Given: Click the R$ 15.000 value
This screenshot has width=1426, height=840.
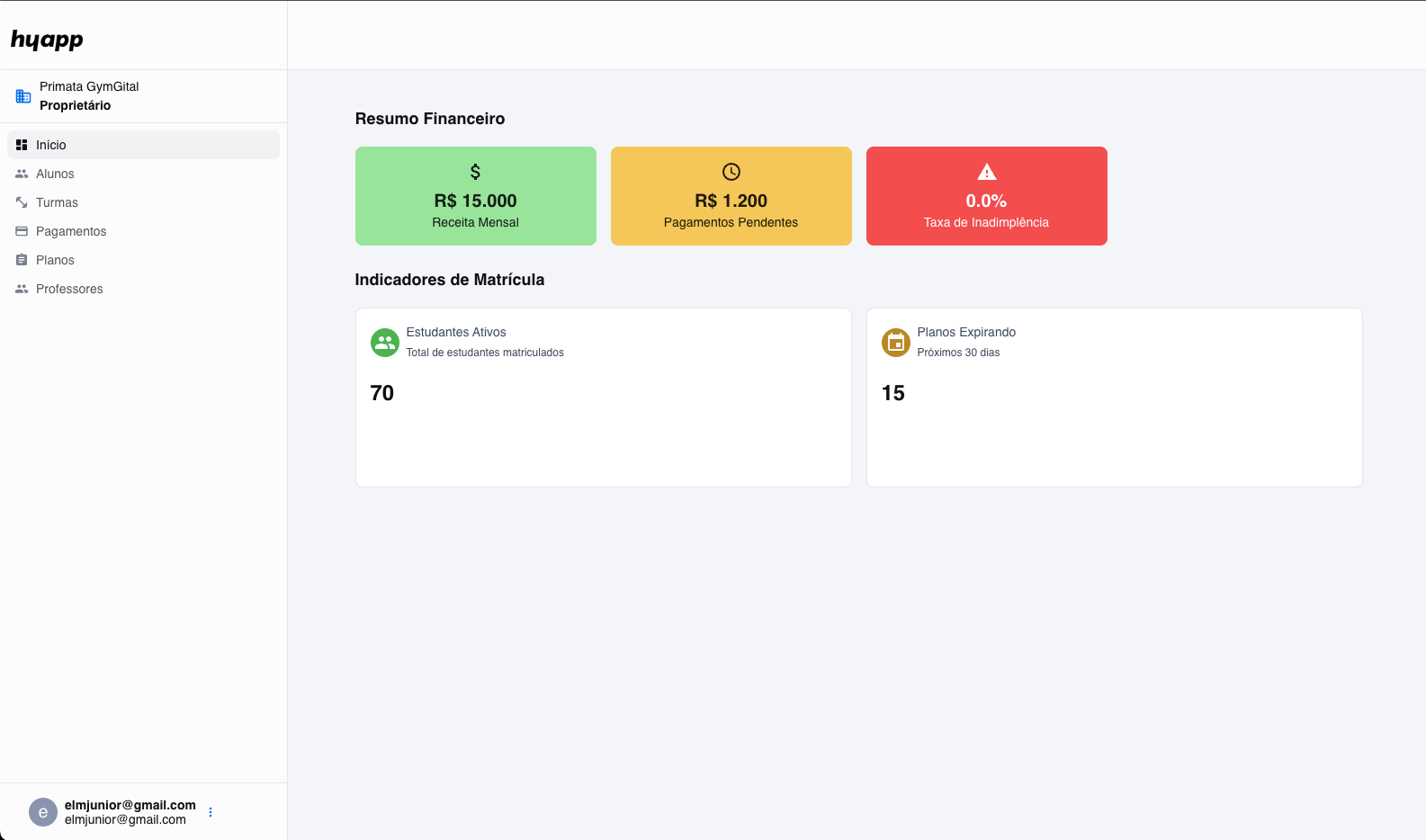Looking at the screenshot, I should (475, 201).
